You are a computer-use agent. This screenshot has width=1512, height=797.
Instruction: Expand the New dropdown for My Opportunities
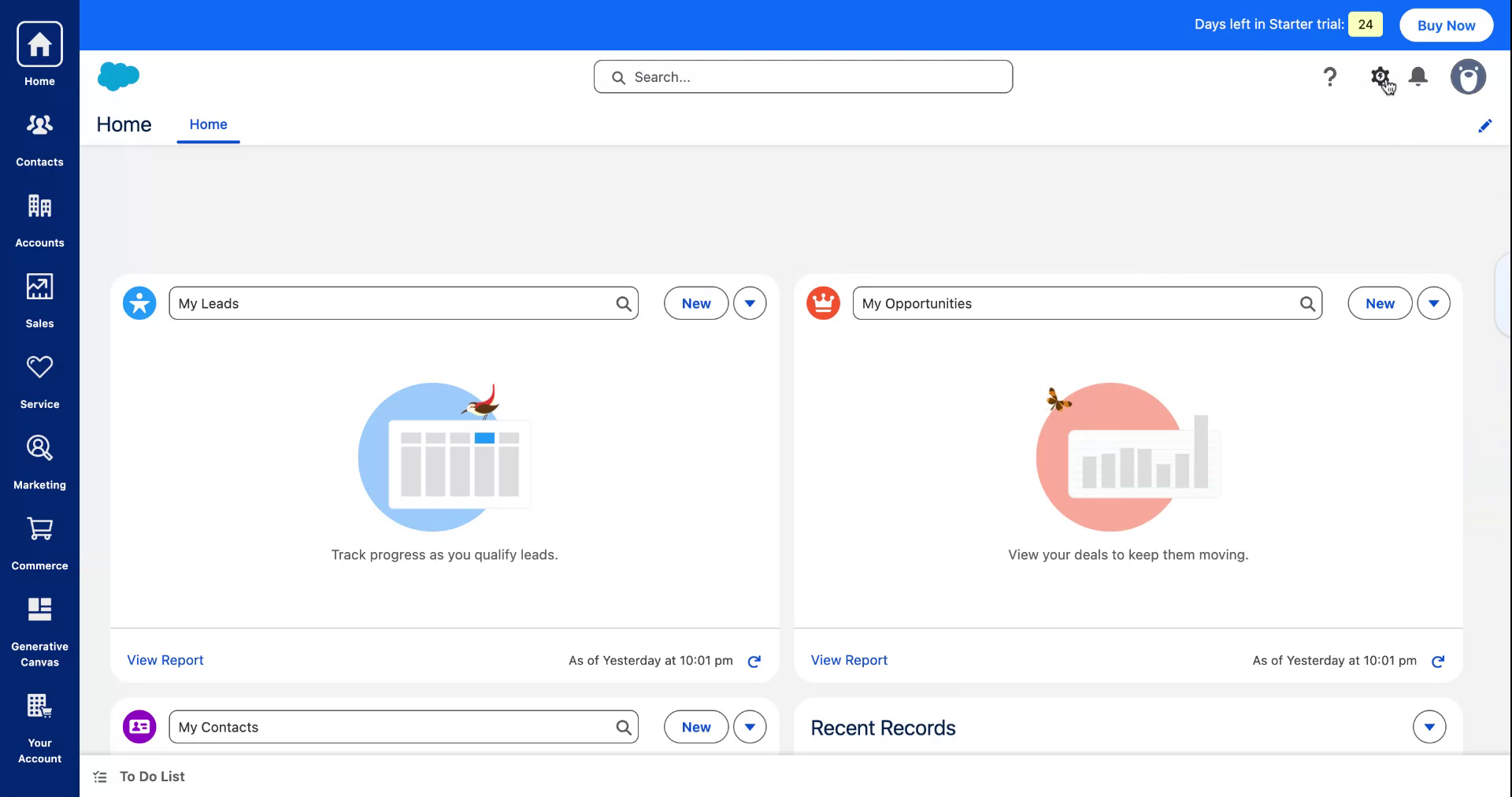[x=1433, y=302]
